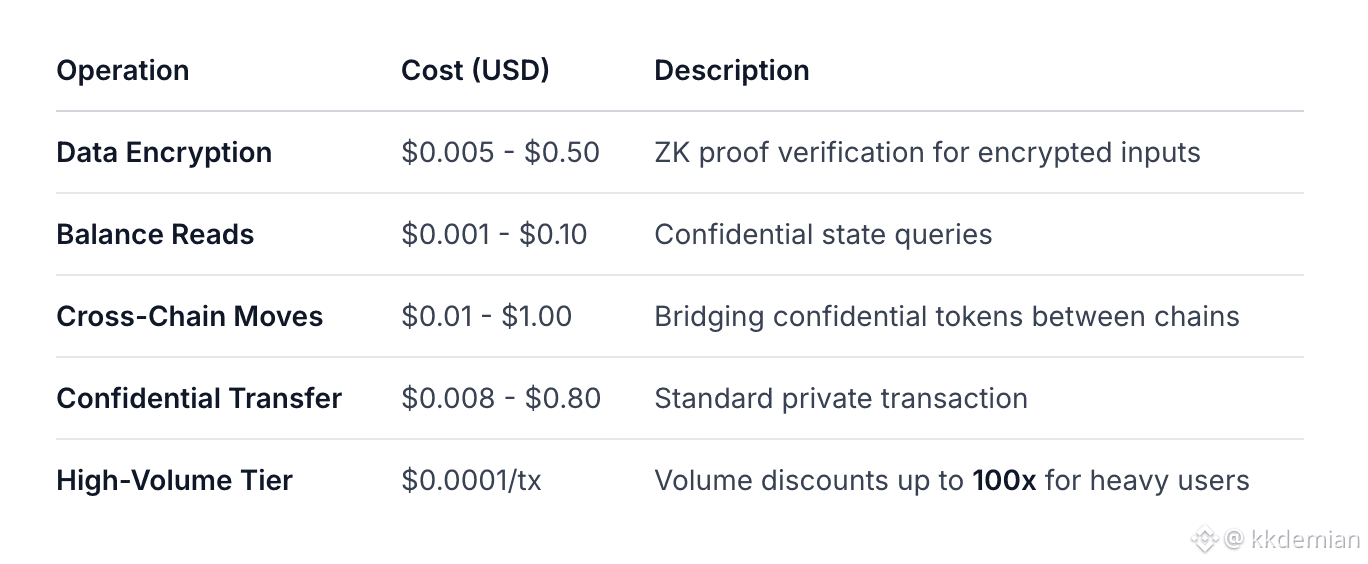Click the $0.01 - $1.00 cost cell
The height and width of the screenshot is (564, 1368).
coord(486,317)
